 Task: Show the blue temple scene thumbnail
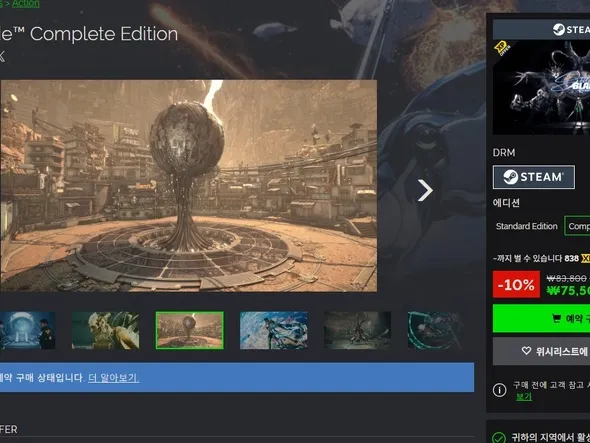point(27,330)
